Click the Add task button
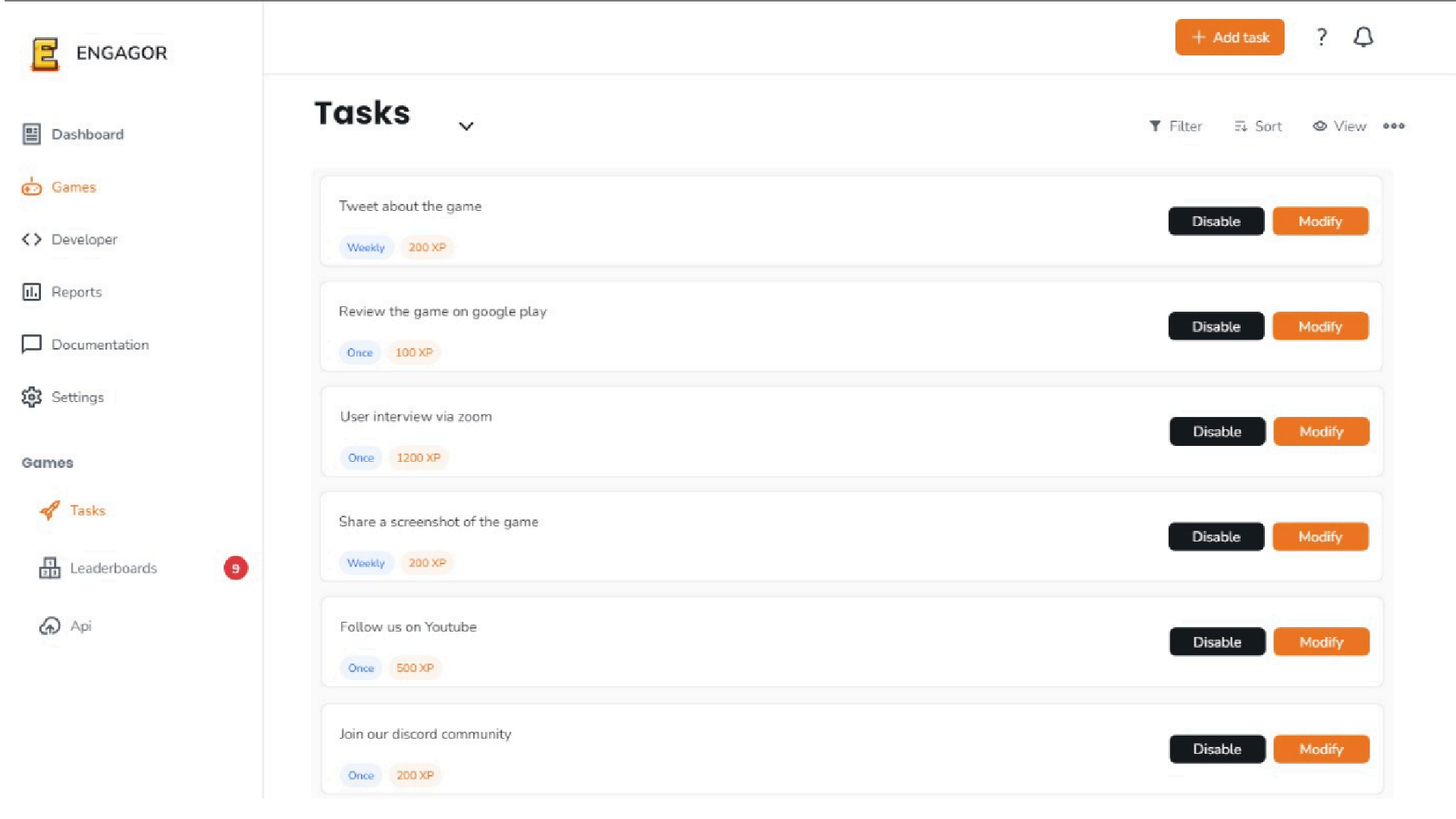 (x=1229, y=37)
